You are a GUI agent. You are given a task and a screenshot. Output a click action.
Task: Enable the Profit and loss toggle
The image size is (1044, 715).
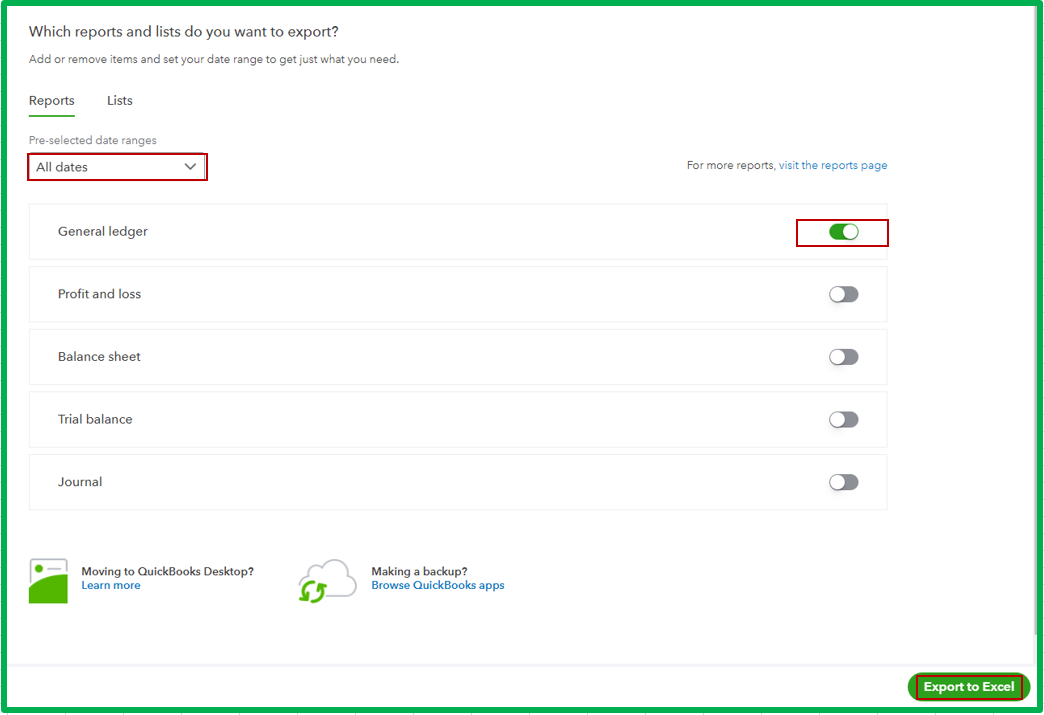point(844,294)
